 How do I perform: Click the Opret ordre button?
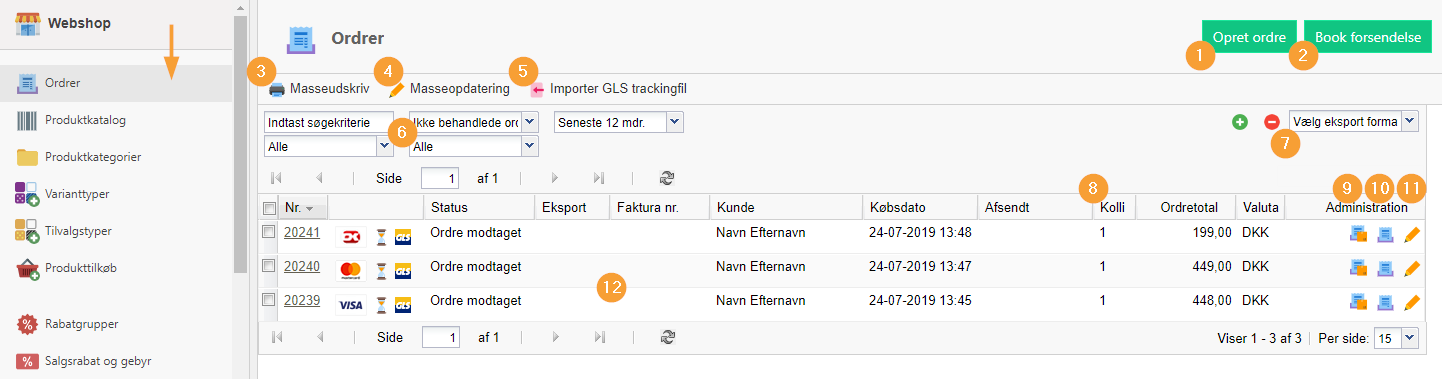click(1249, 37)
